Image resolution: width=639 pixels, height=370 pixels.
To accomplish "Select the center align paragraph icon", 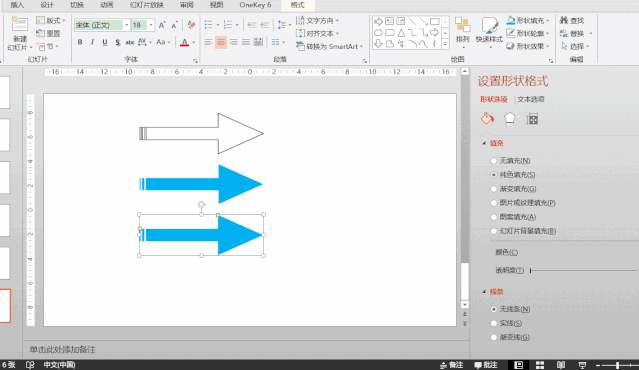I will 221,42.
